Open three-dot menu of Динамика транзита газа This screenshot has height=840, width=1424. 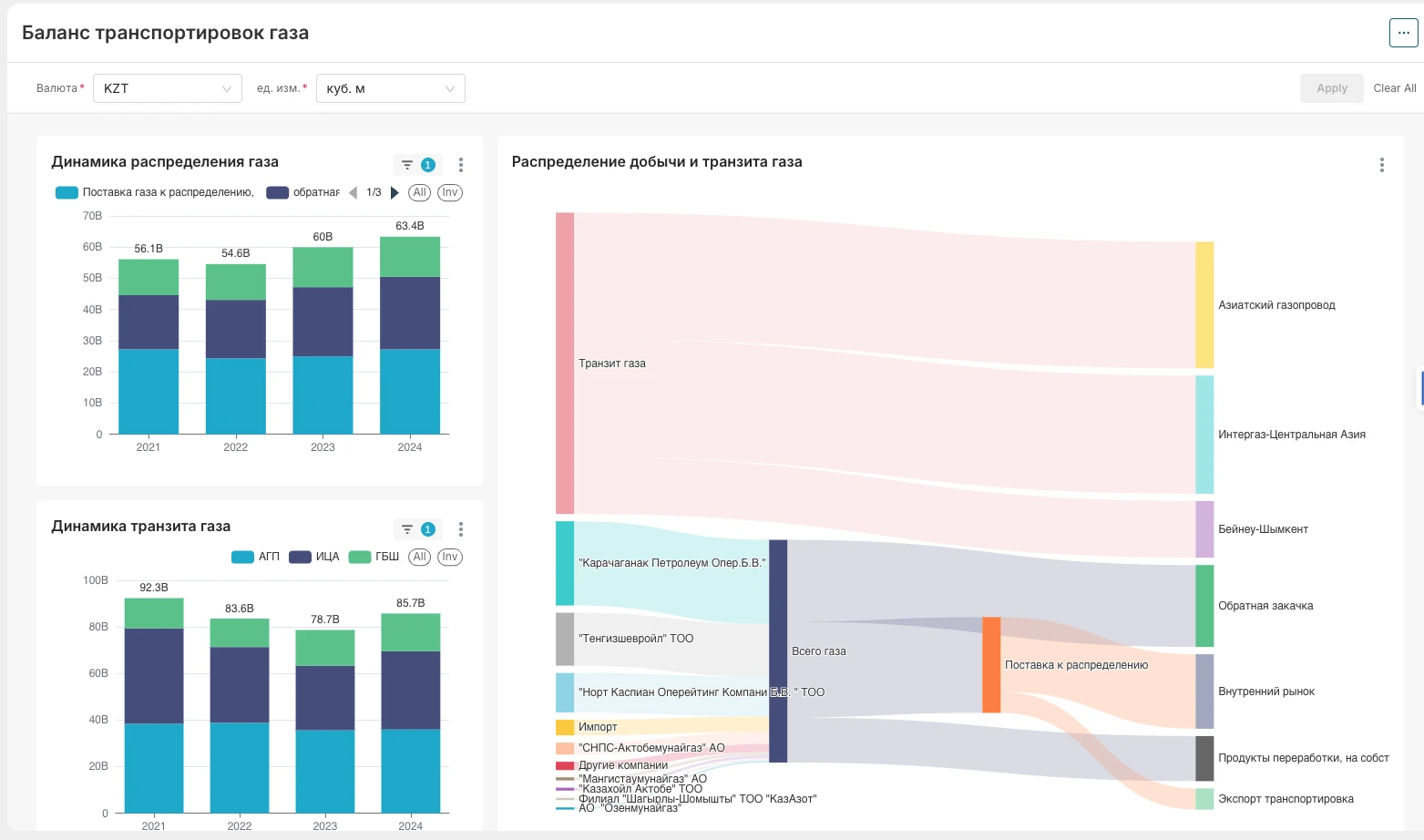pyautogui.click(x=461, y=529)
